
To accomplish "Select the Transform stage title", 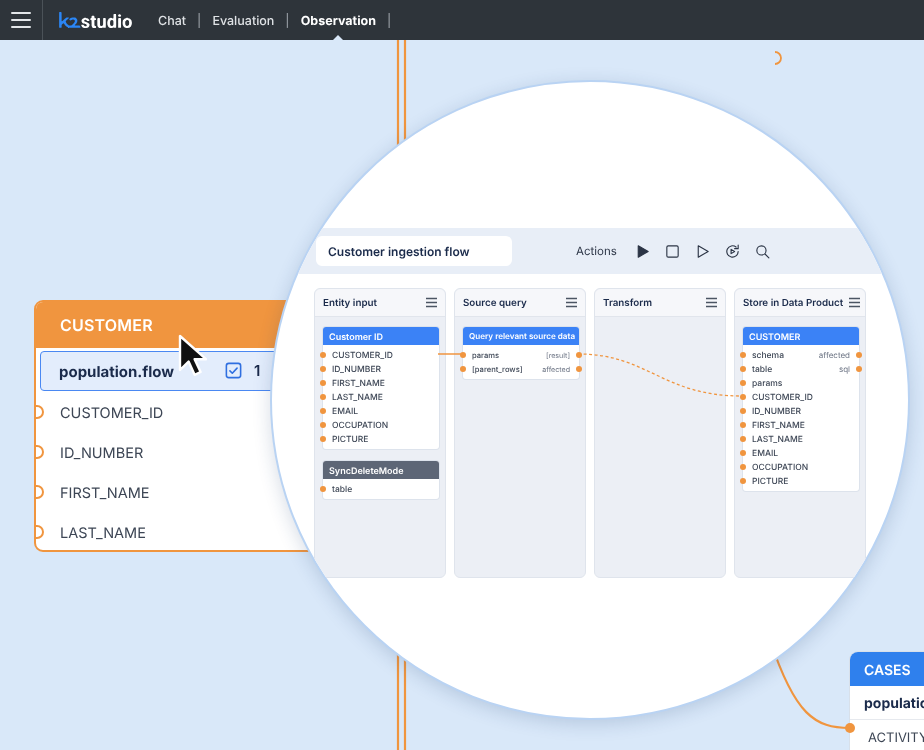I will tap(627, 302).
